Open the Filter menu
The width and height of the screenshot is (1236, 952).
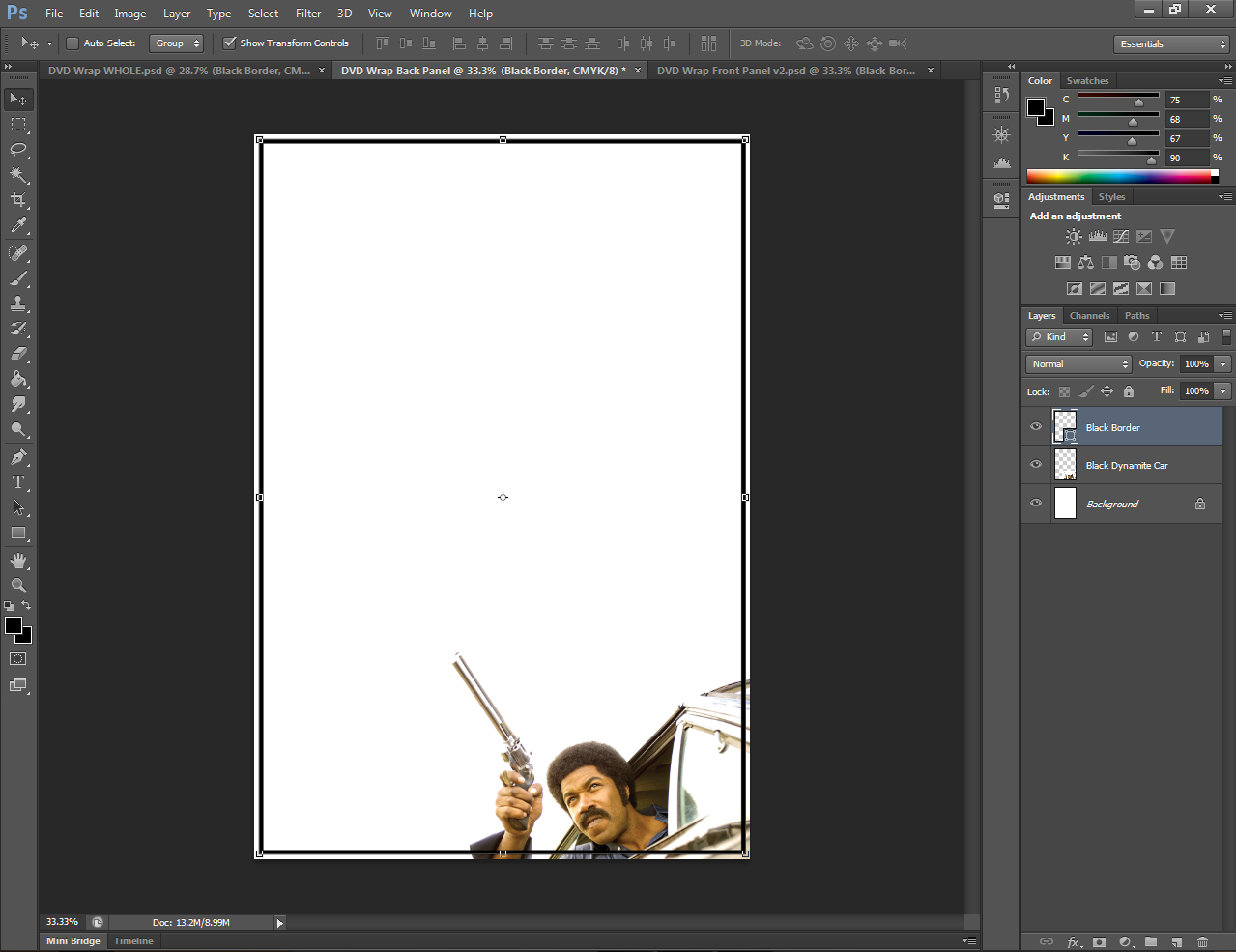coord(308,14)
